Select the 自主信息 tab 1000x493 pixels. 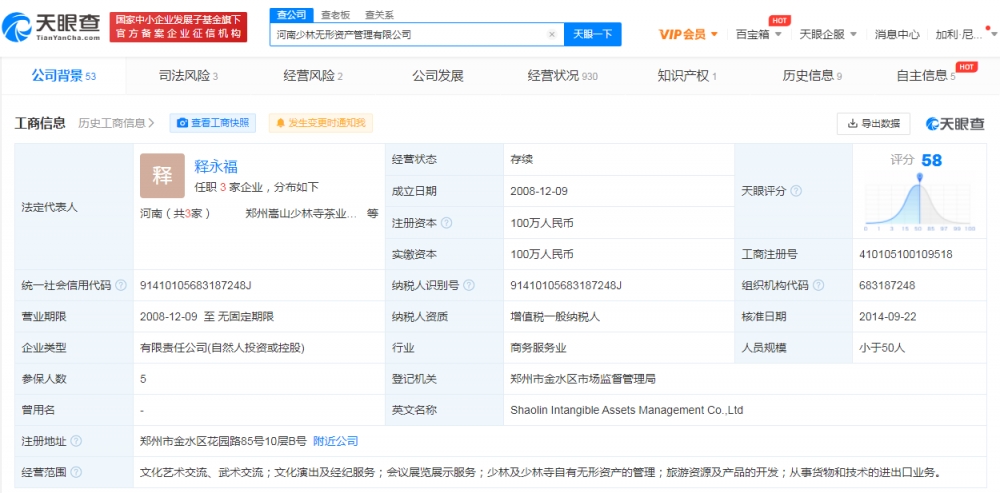[x=925, y=76]
